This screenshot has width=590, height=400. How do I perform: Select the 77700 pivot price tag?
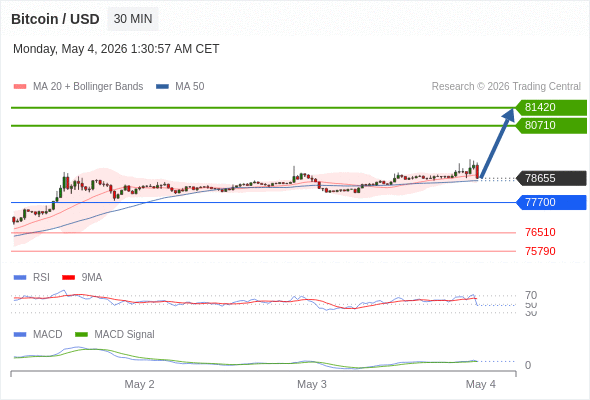pos(551,202)
